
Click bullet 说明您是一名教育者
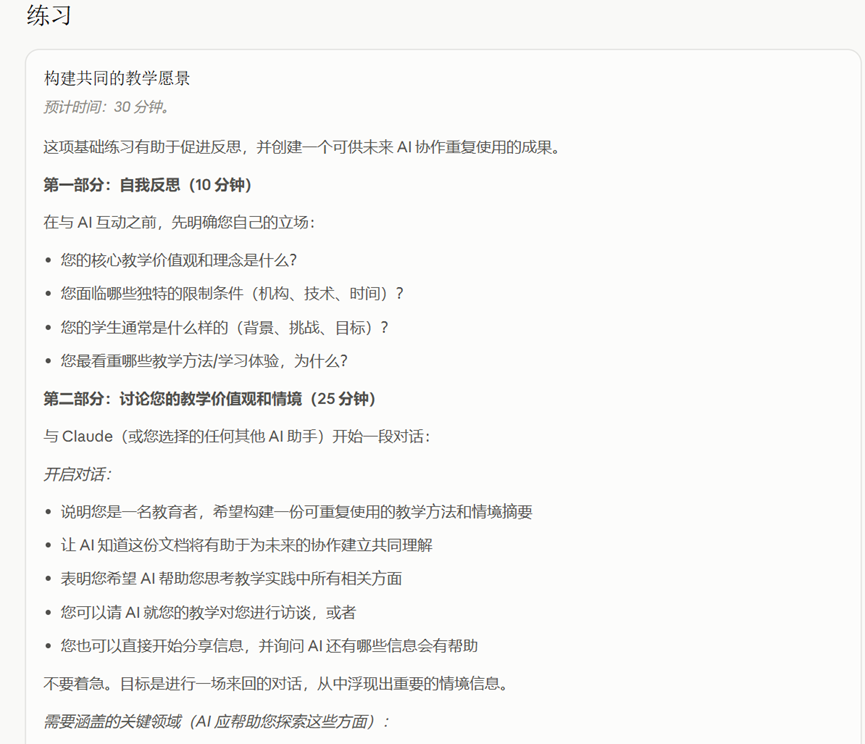point(296,512)
